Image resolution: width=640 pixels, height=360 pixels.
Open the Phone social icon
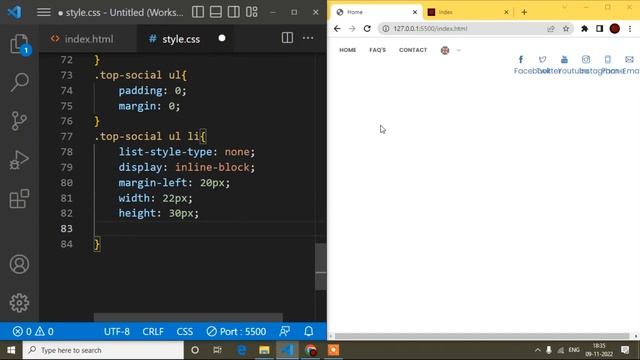coord(608,60)
